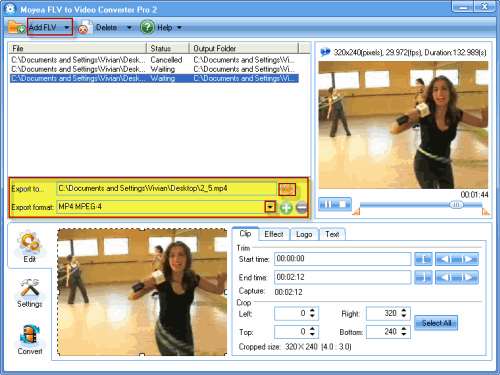Expand the Delete dropdown arrow
This screenshot has width=500, height=375.
129,28
